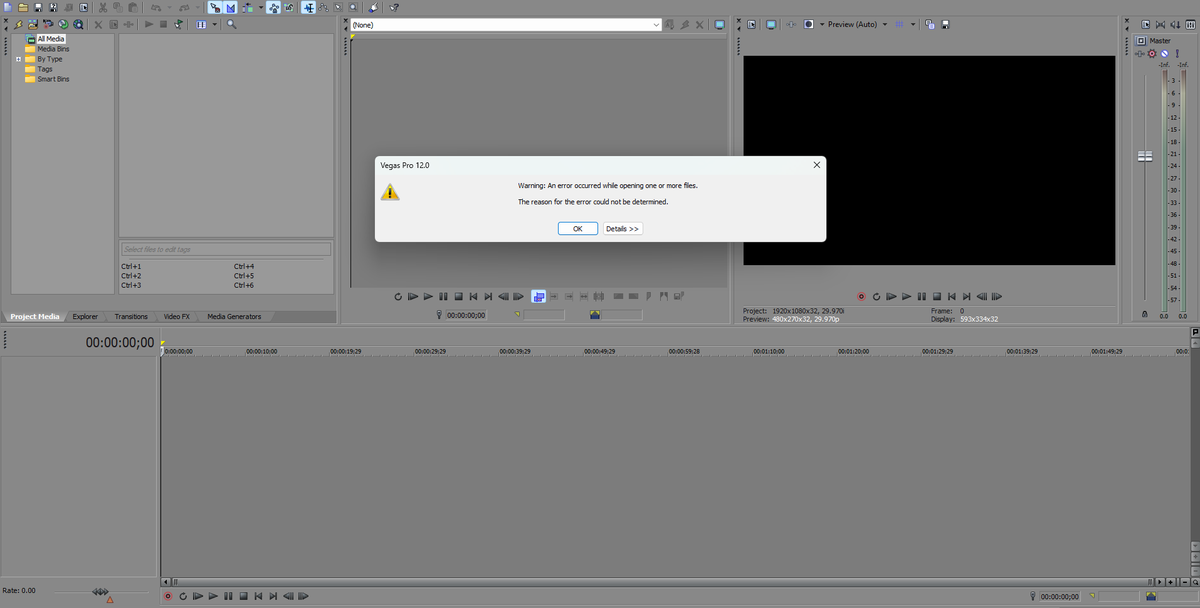This screenshot has height=608, width=1200.
Task: Click the Search Media Bins magnifier icon
Action: point(231,24)
